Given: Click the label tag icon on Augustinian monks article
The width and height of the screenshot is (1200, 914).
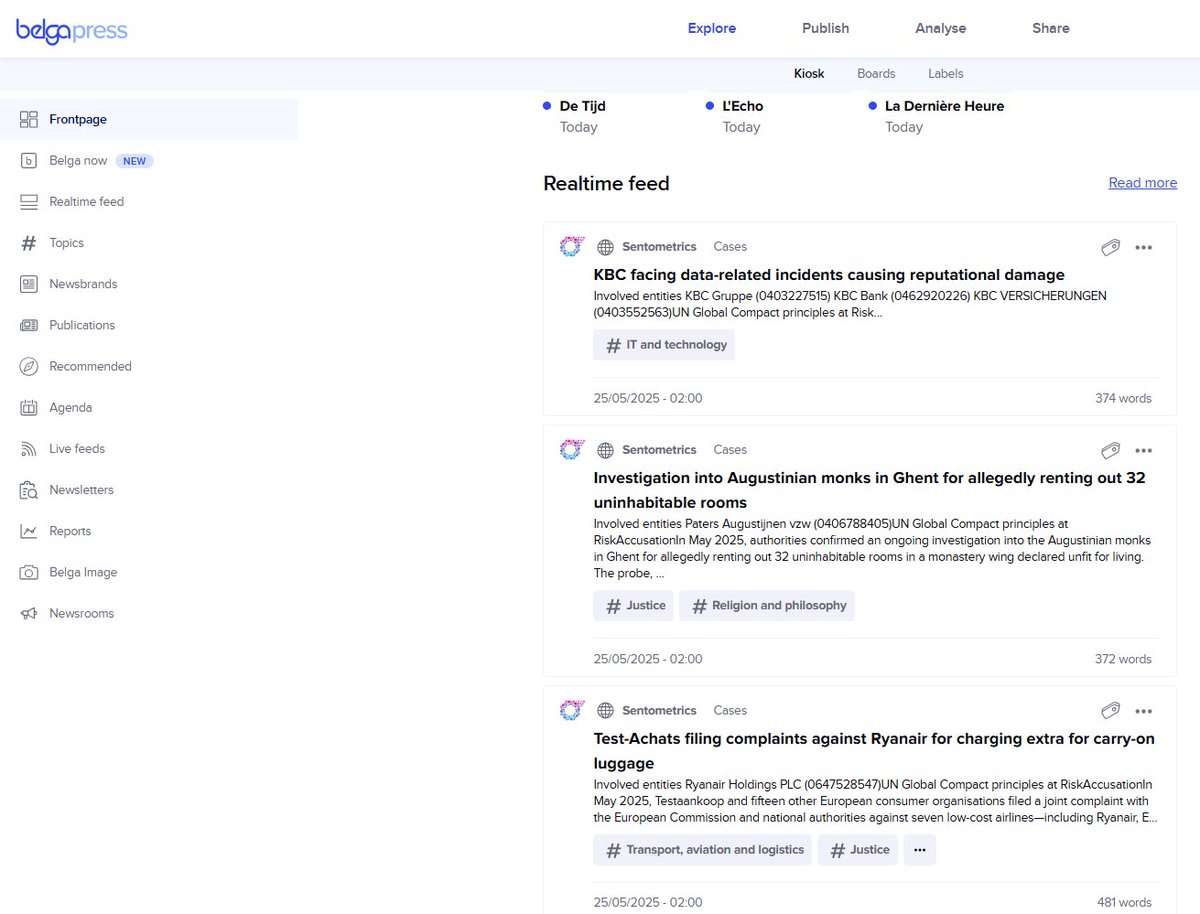Looking at the screenshot, I should point(1110,450).
